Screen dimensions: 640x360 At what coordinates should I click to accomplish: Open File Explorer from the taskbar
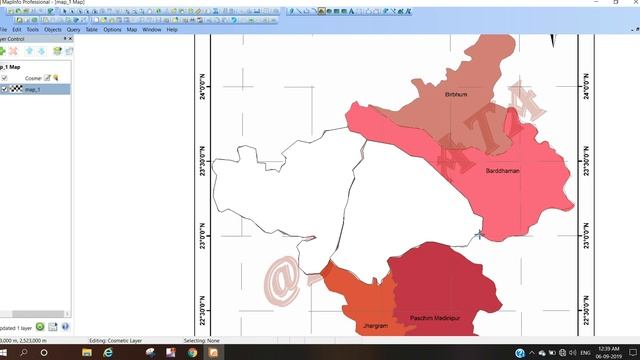point(87,352)
